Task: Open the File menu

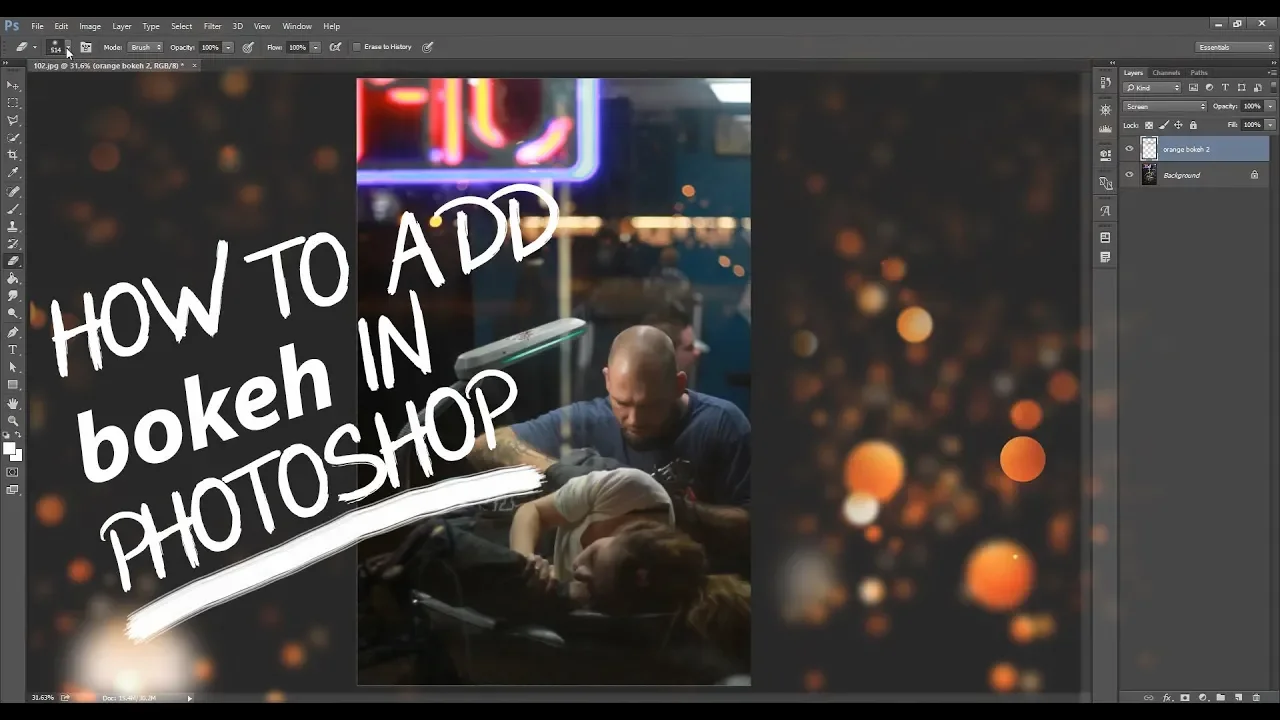Action: tap(37, 26)
